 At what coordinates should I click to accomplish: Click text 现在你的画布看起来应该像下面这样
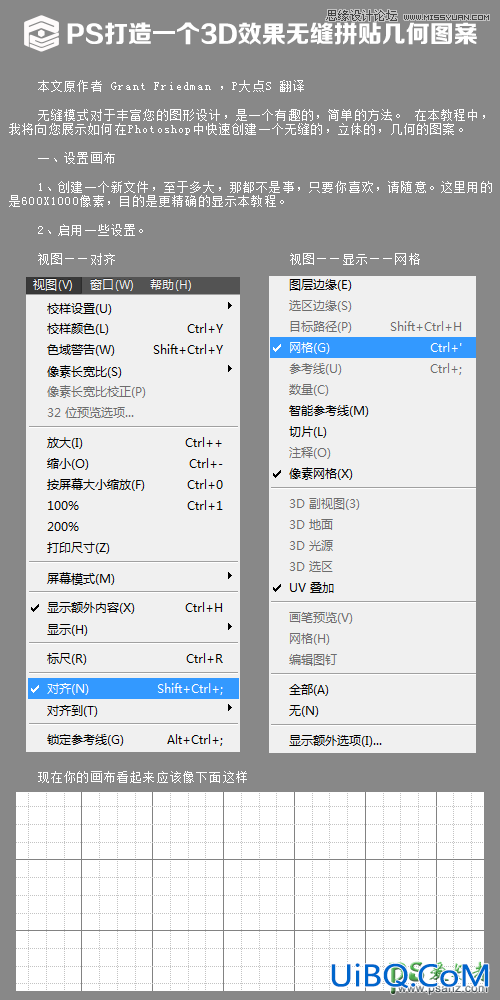pos(142,777)
